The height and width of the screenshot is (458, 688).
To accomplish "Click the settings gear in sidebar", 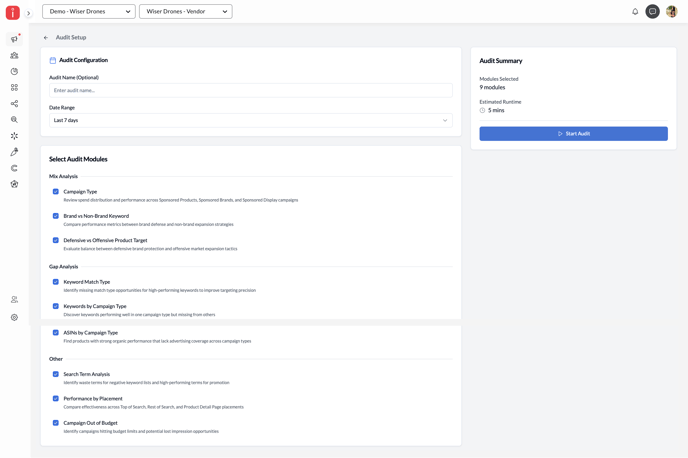I will coord(14,317).
